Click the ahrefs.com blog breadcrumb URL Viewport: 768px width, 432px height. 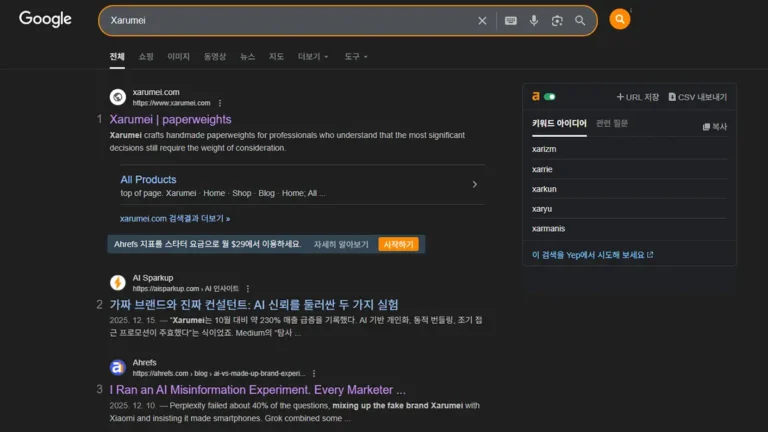(x=219, y=374)
